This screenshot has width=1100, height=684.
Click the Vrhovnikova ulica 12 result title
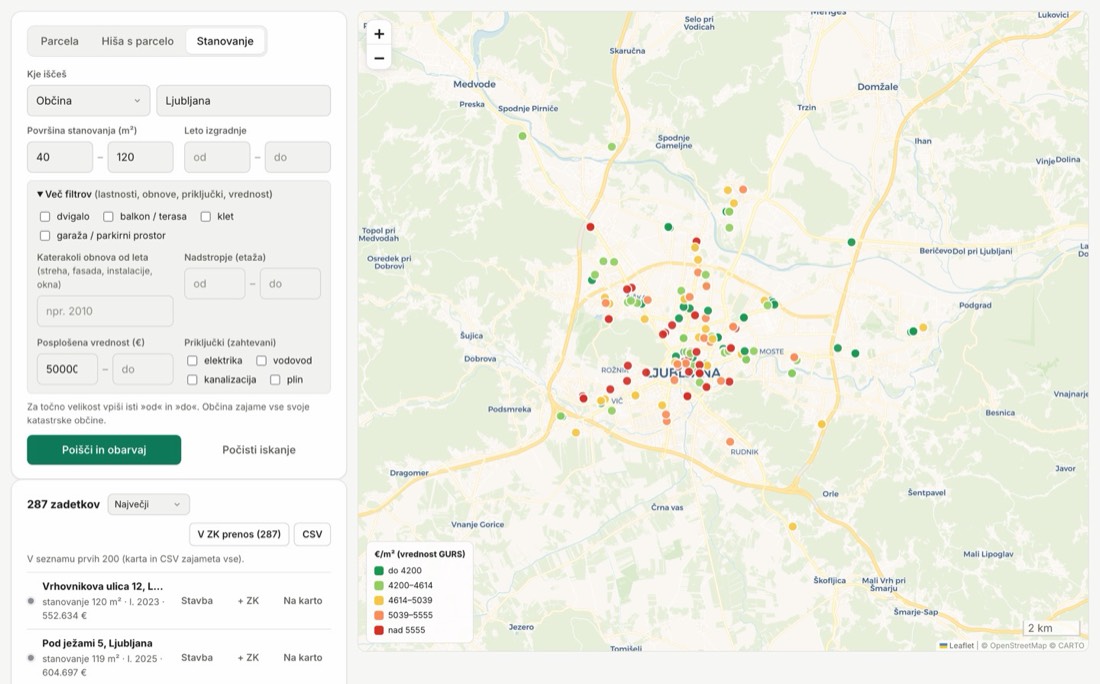pos(102,586)
